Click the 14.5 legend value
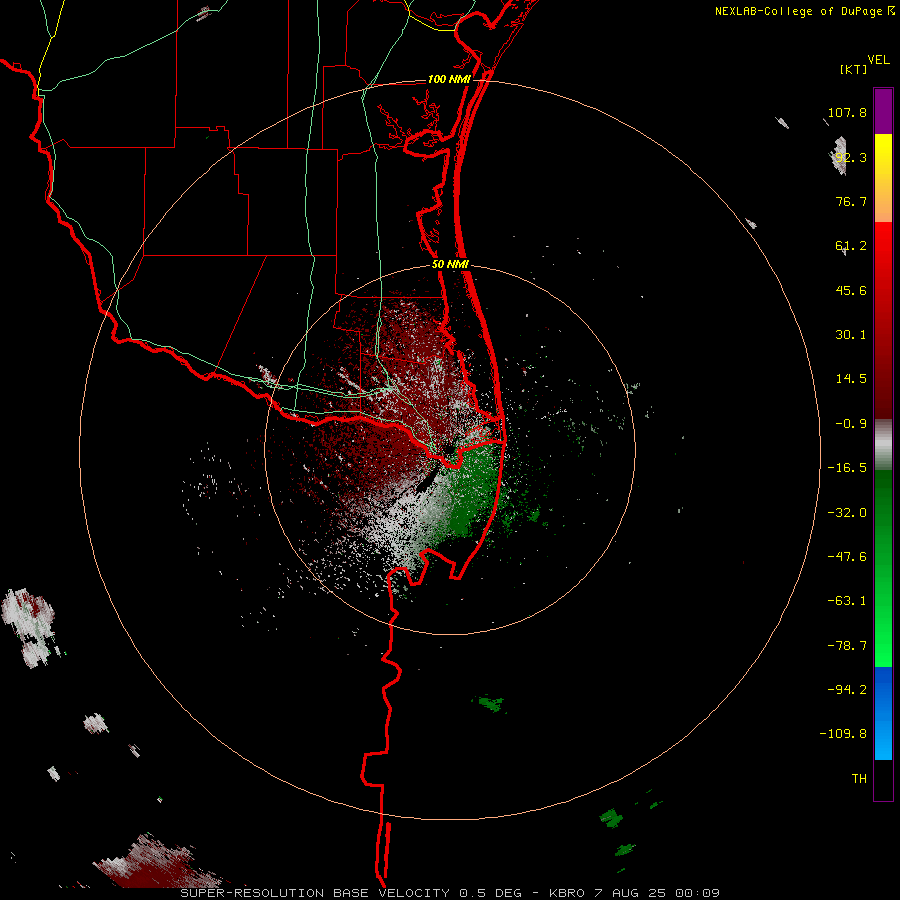900x900 pixels. click(851, 379)
